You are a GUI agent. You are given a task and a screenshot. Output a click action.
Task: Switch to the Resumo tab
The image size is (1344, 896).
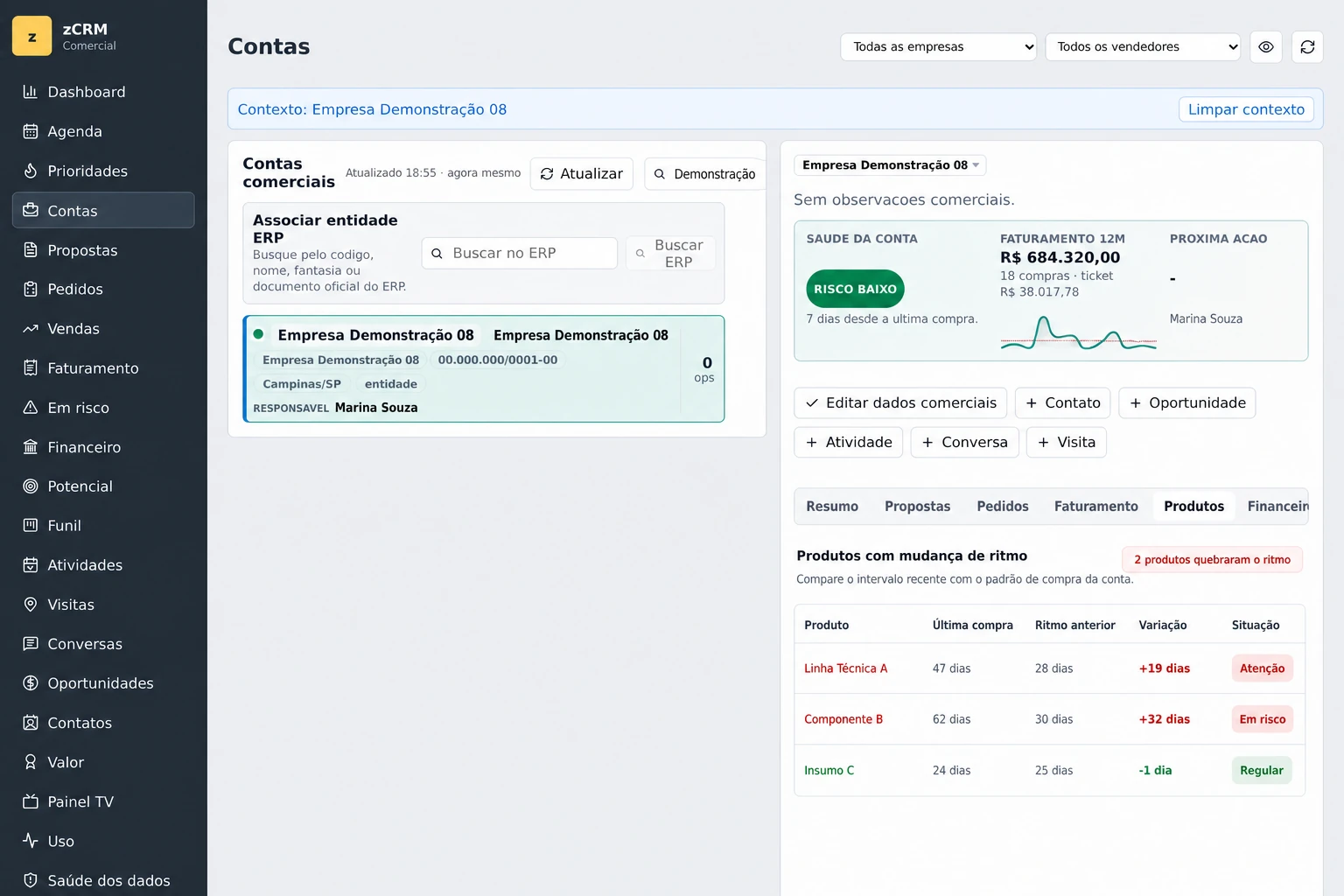[832, 507]
